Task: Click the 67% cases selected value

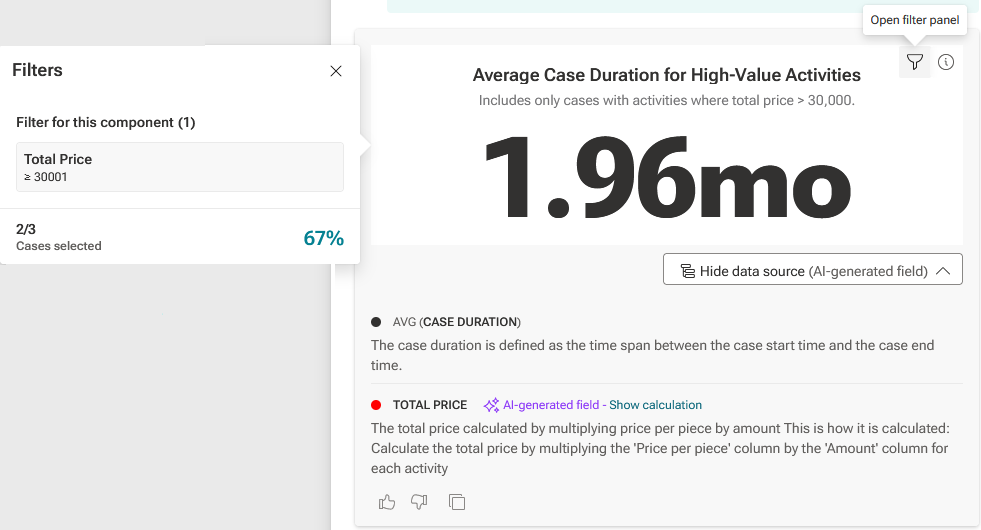Action: (323, 238)
